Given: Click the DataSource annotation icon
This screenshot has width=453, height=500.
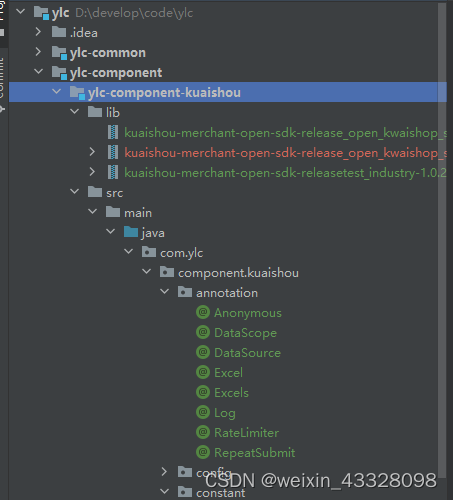Looking at the screenshot, I should (203, 352).
